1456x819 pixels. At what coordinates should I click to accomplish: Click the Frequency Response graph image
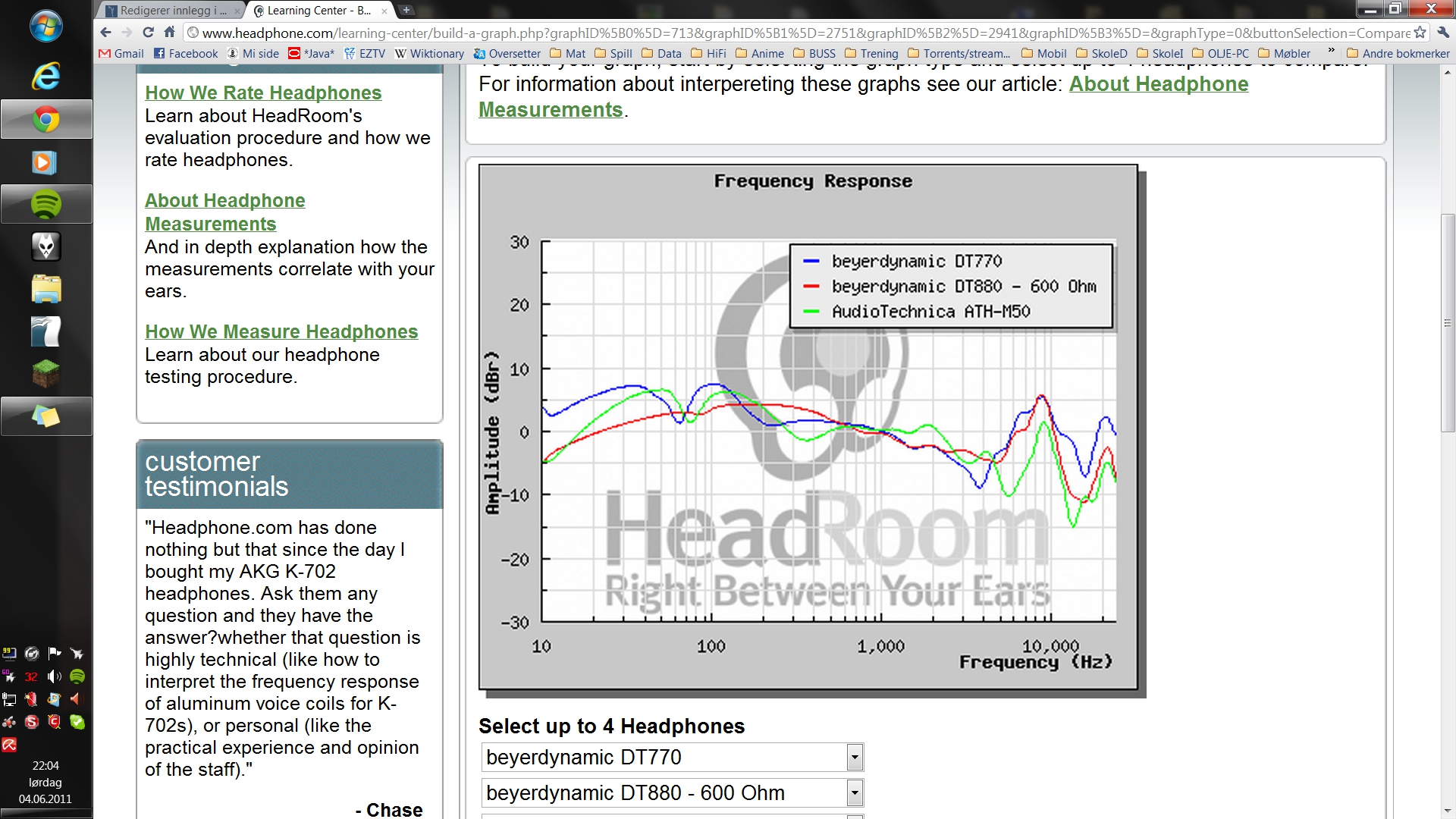[808, 428]
